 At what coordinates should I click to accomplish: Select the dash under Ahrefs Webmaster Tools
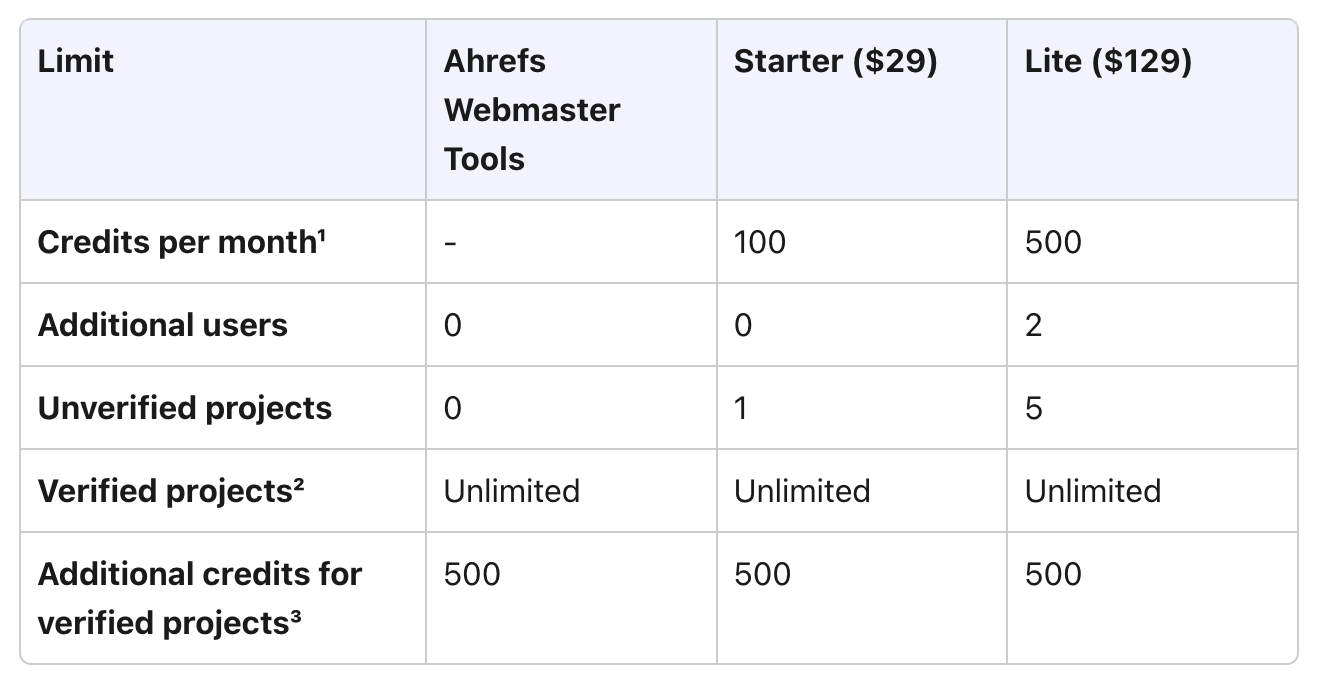450,243
